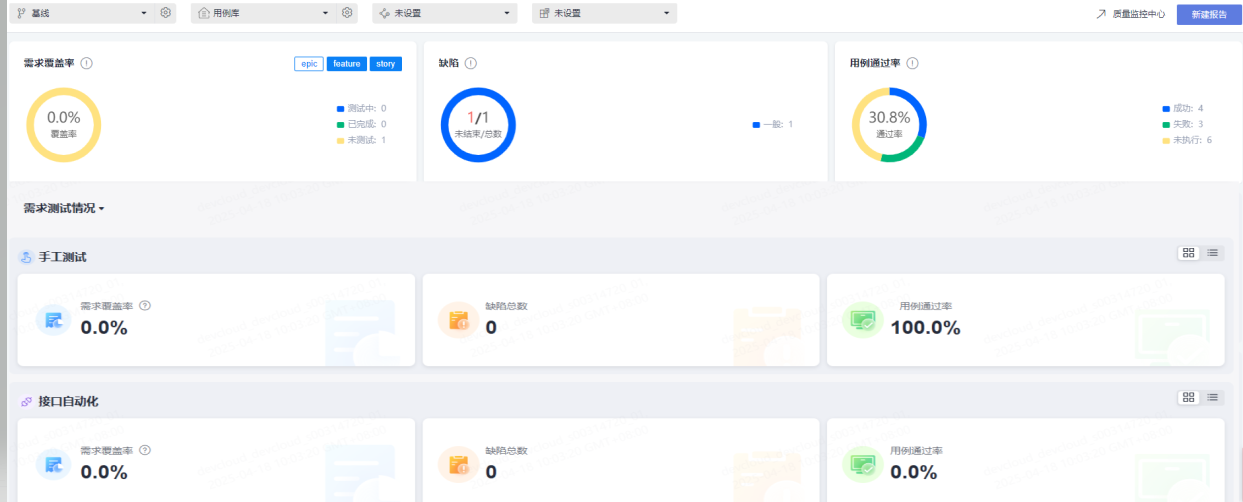The height and width of the screenshot is (502, 1243).
Task: Open the 用例库 dropdown
Action: [x=264, y=13]
